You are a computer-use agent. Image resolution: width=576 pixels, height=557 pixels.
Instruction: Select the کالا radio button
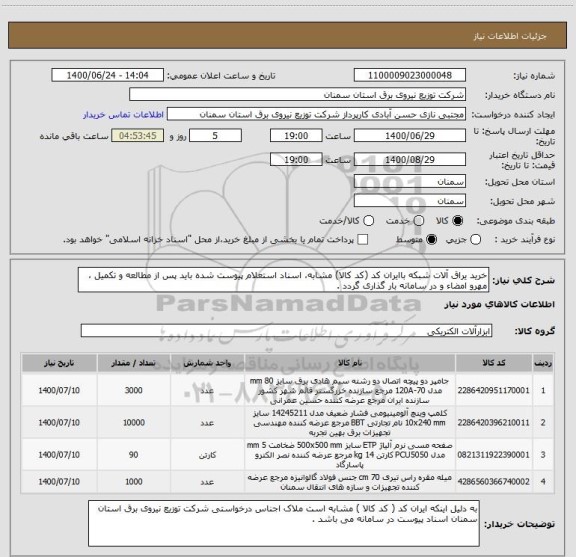click(x=458, y=221)
